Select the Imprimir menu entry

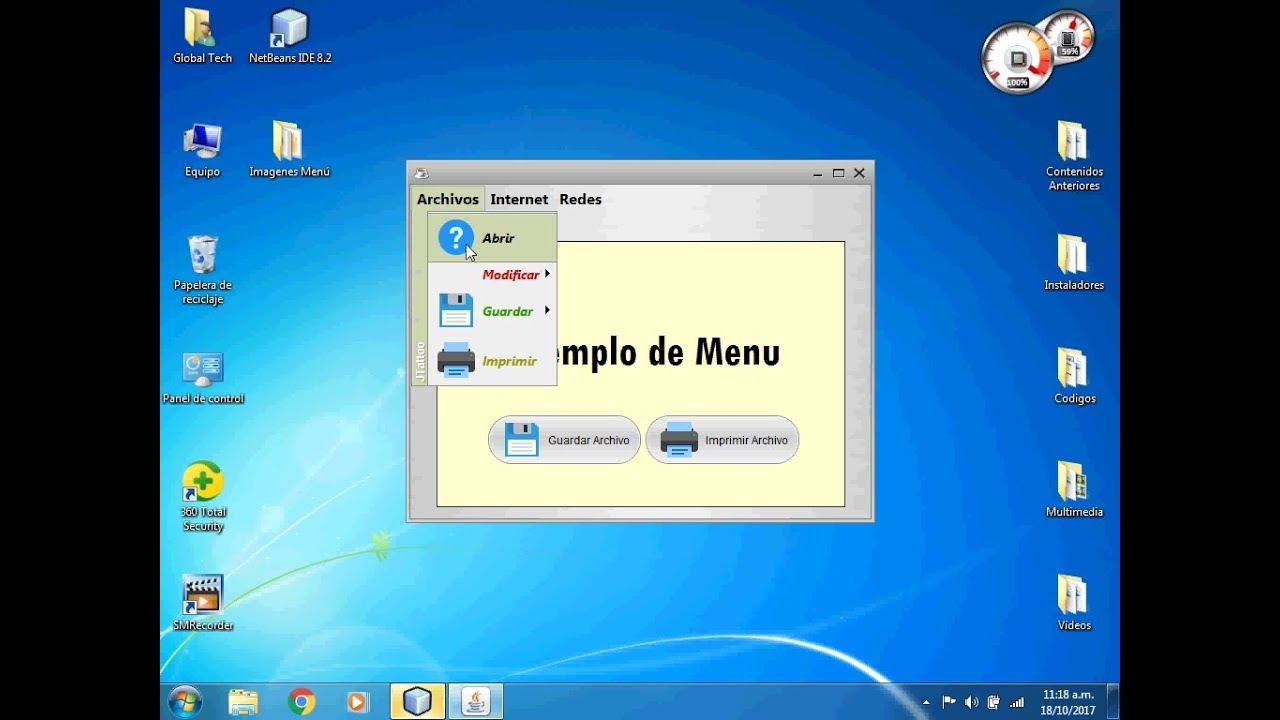coord(492,361)
